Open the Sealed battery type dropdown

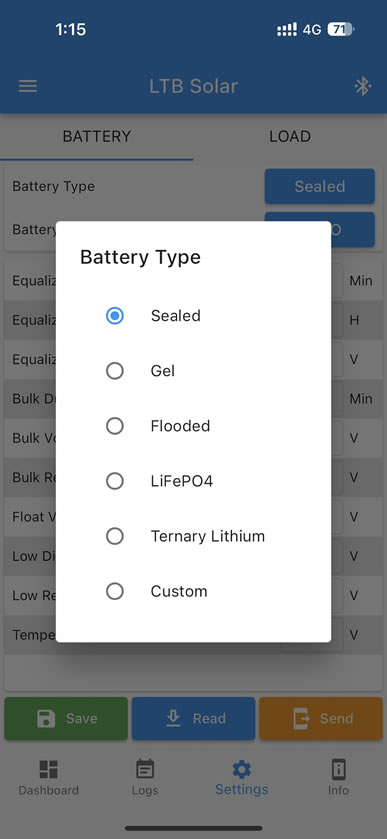pos(320,186)
